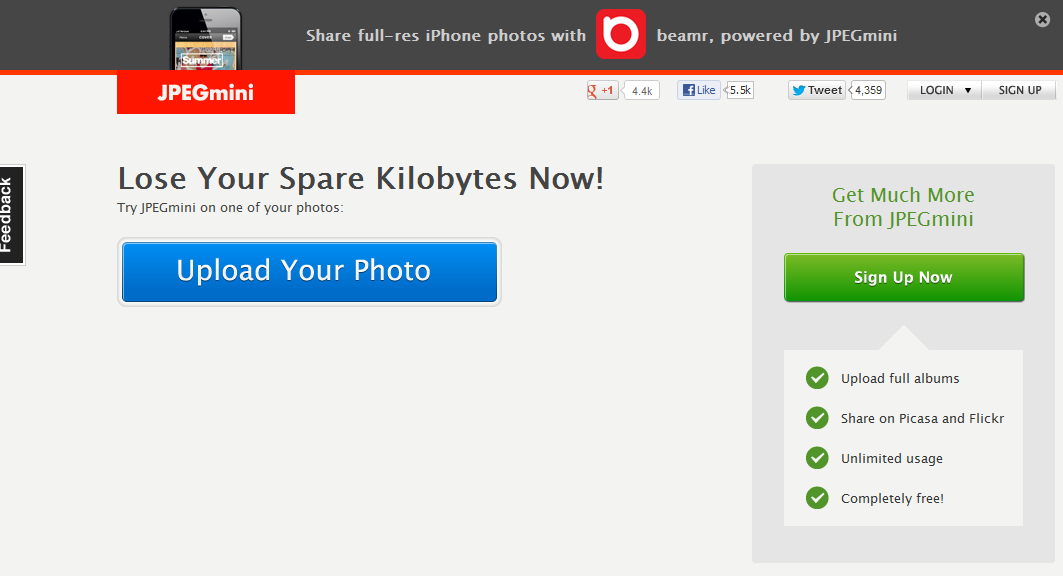
Task: Open the Feedback side tab
Action: pos(11,215)
